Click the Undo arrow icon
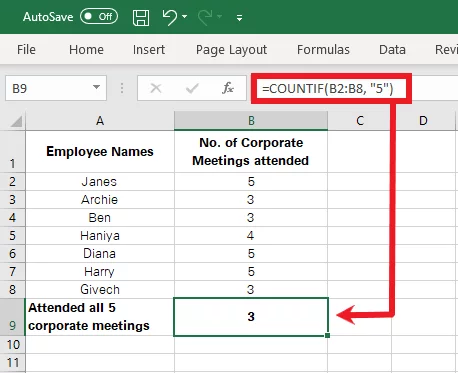Viewport: 458px width, 373px height. pyautogui.click(x=170, y=17)
